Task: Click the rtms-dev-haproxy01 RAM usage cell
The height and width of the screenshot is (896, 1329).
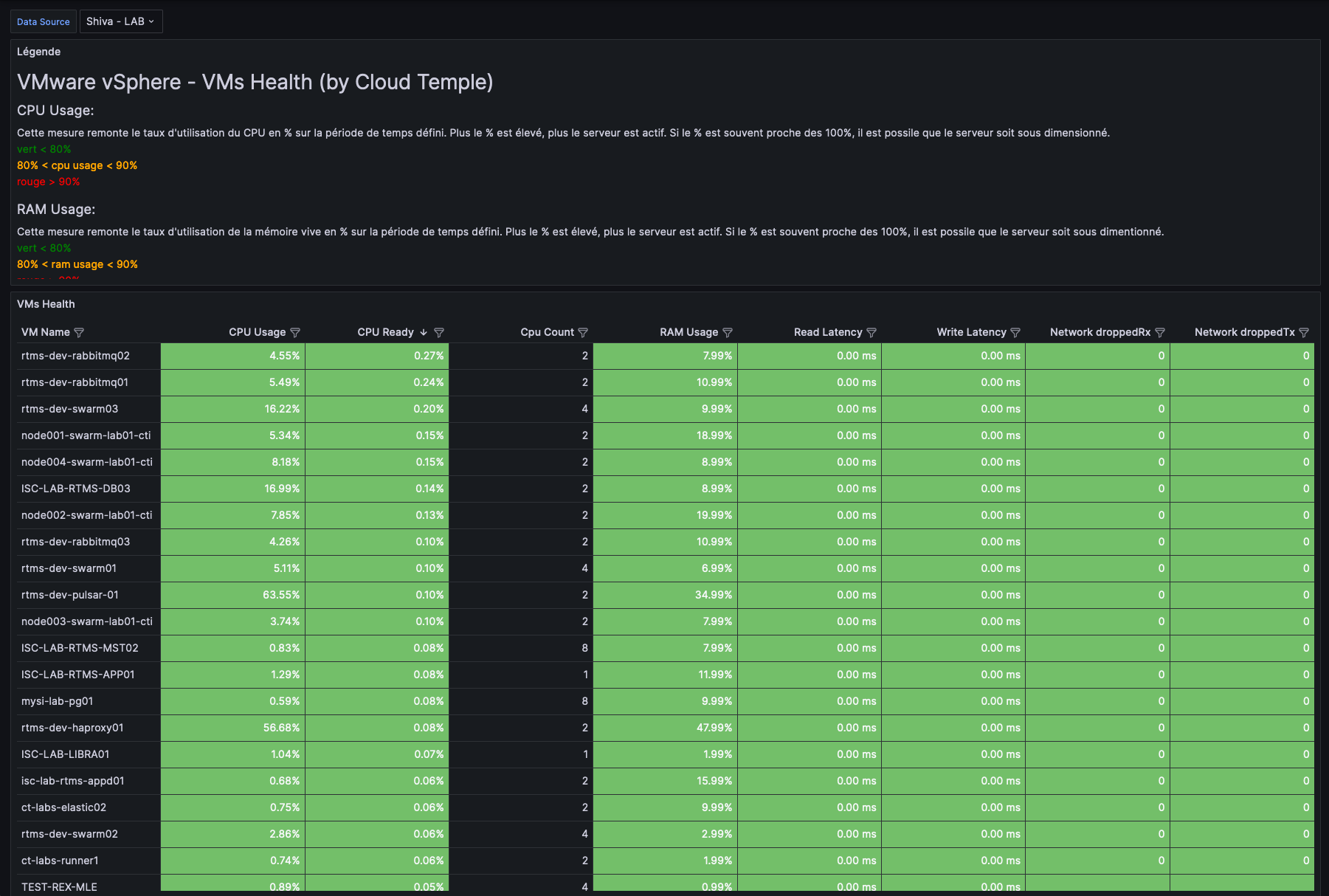Action: 665,728
